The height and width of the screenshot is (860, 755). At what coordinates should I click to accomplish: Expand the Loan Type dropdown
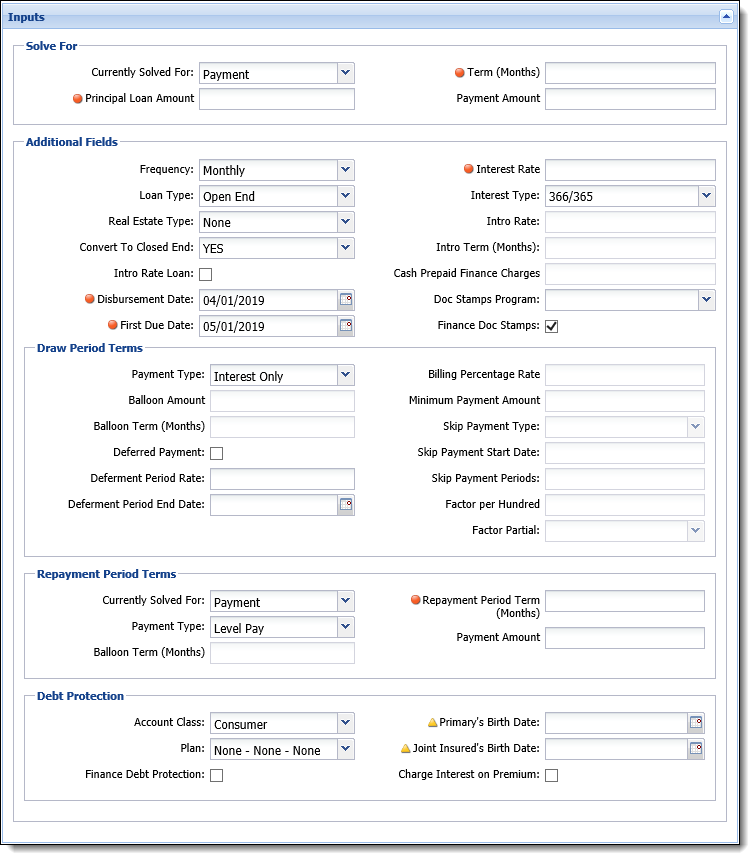345,196
